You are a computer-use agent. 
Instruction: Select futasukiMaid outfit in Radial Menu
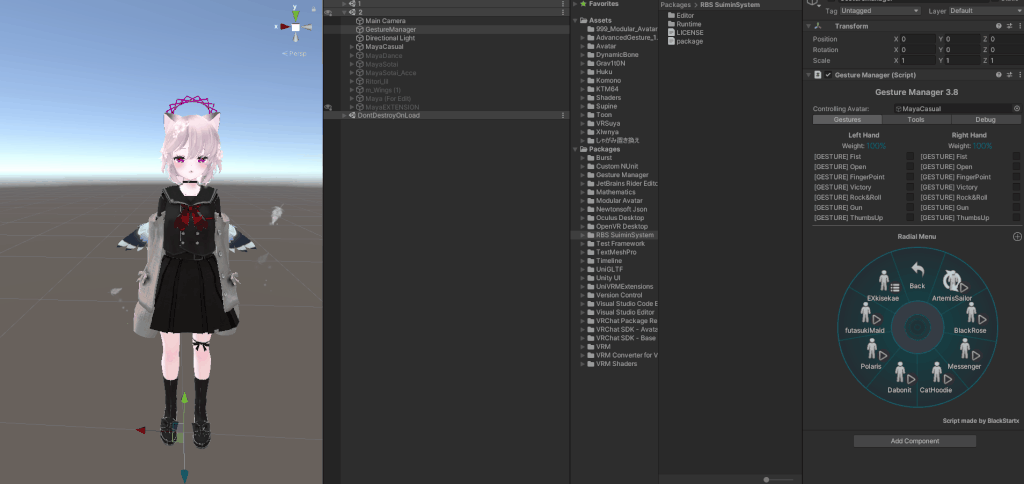pyautogui.click(x=865, y=319)
